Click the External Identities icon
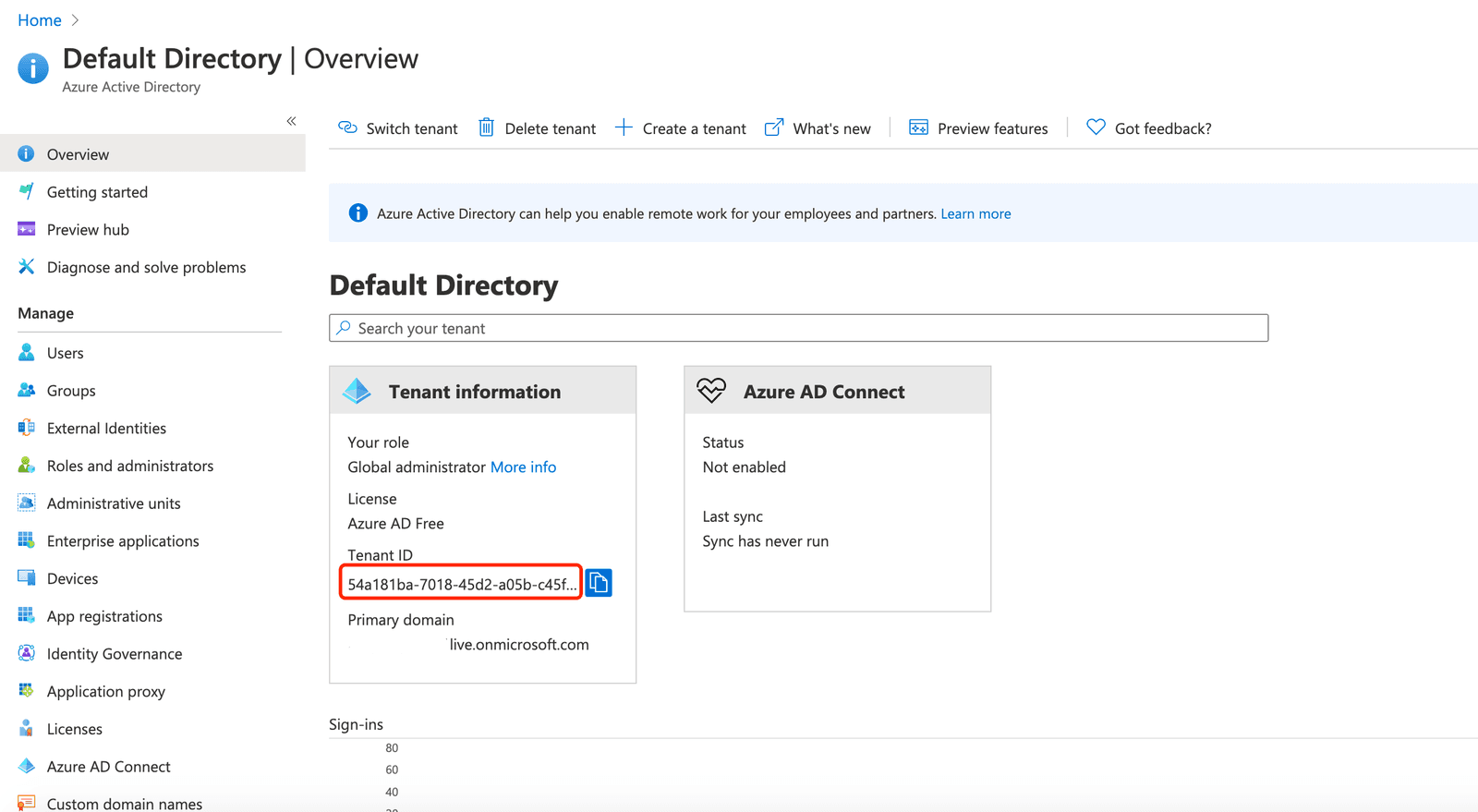The width and height of the screenshot is (1478, 812). [26, 428]
